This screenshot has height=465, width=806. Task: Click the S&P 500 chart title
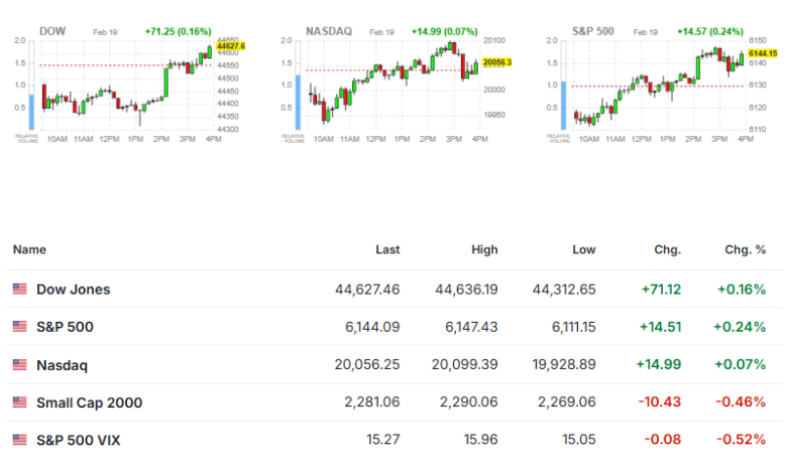(x=593, y=31)
